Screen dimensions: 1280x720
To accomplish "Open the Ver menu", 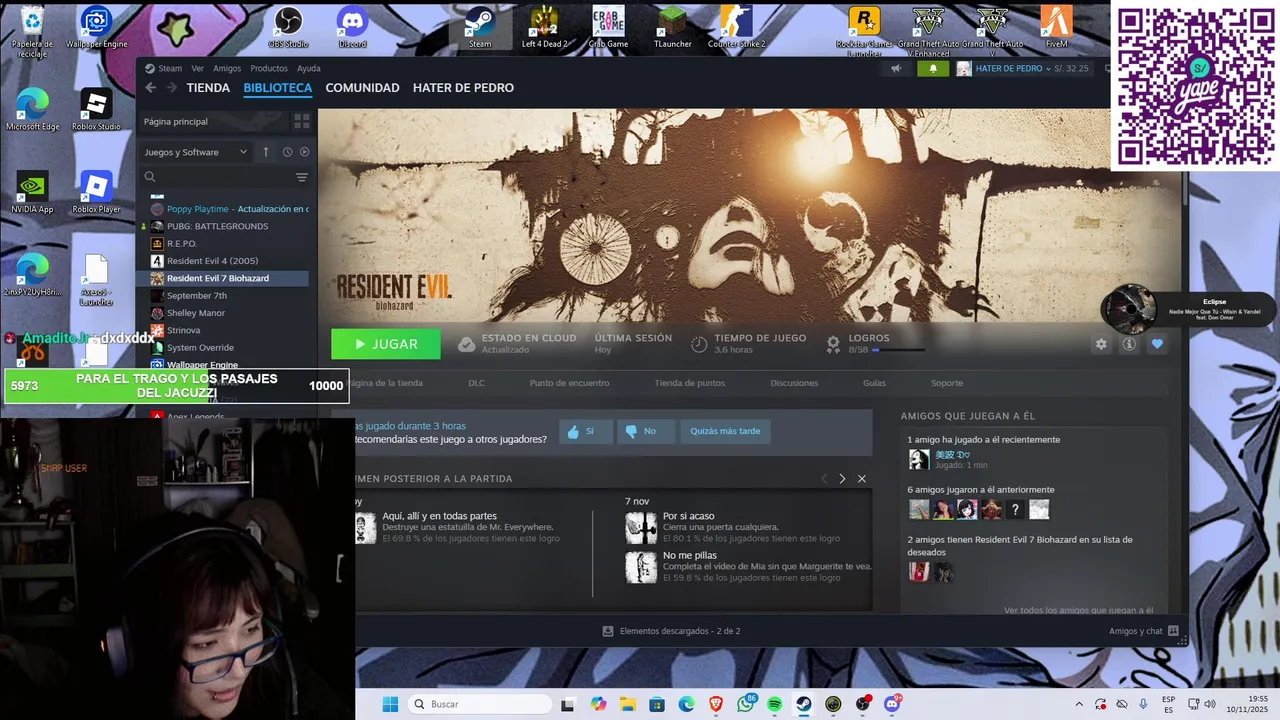I will coord(197,68).
